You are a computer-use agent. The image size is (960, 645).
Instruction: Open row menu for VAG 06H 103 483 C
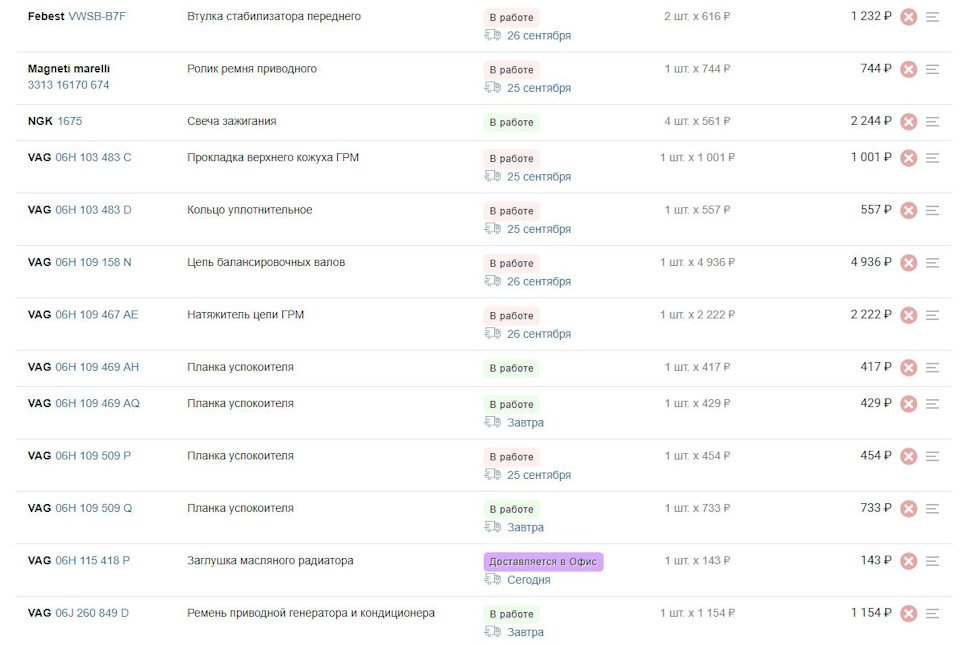pyautogui.click(x=932, y=158)
